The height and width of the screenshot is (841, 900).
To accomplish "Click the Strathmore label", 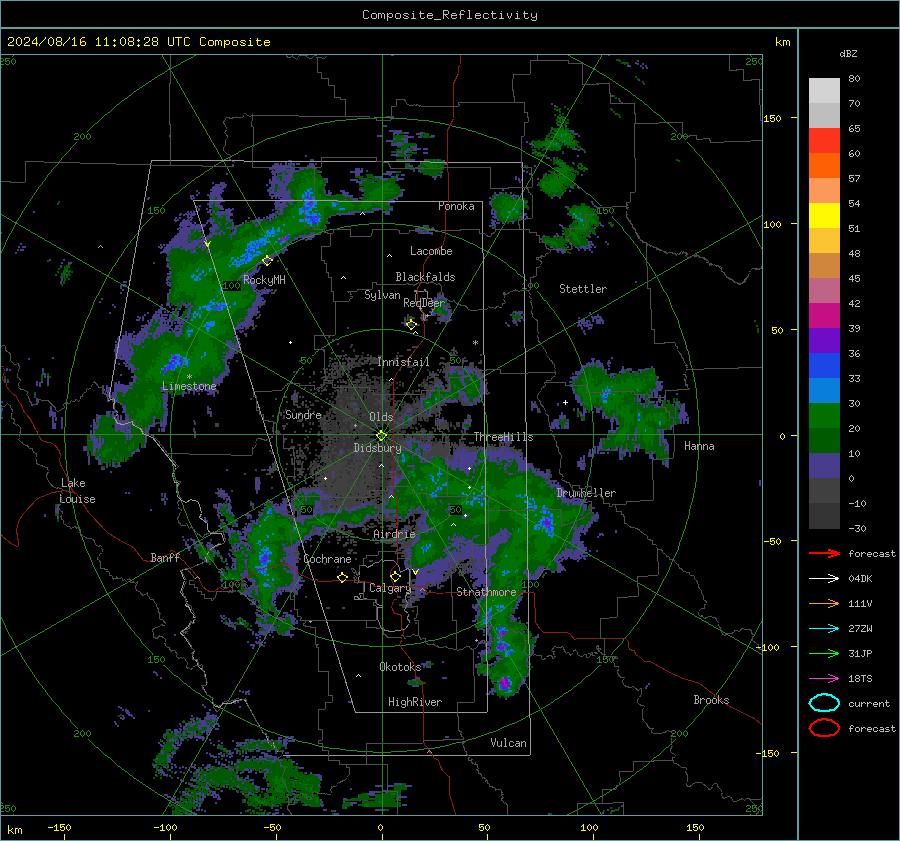I will coord(486,592).
